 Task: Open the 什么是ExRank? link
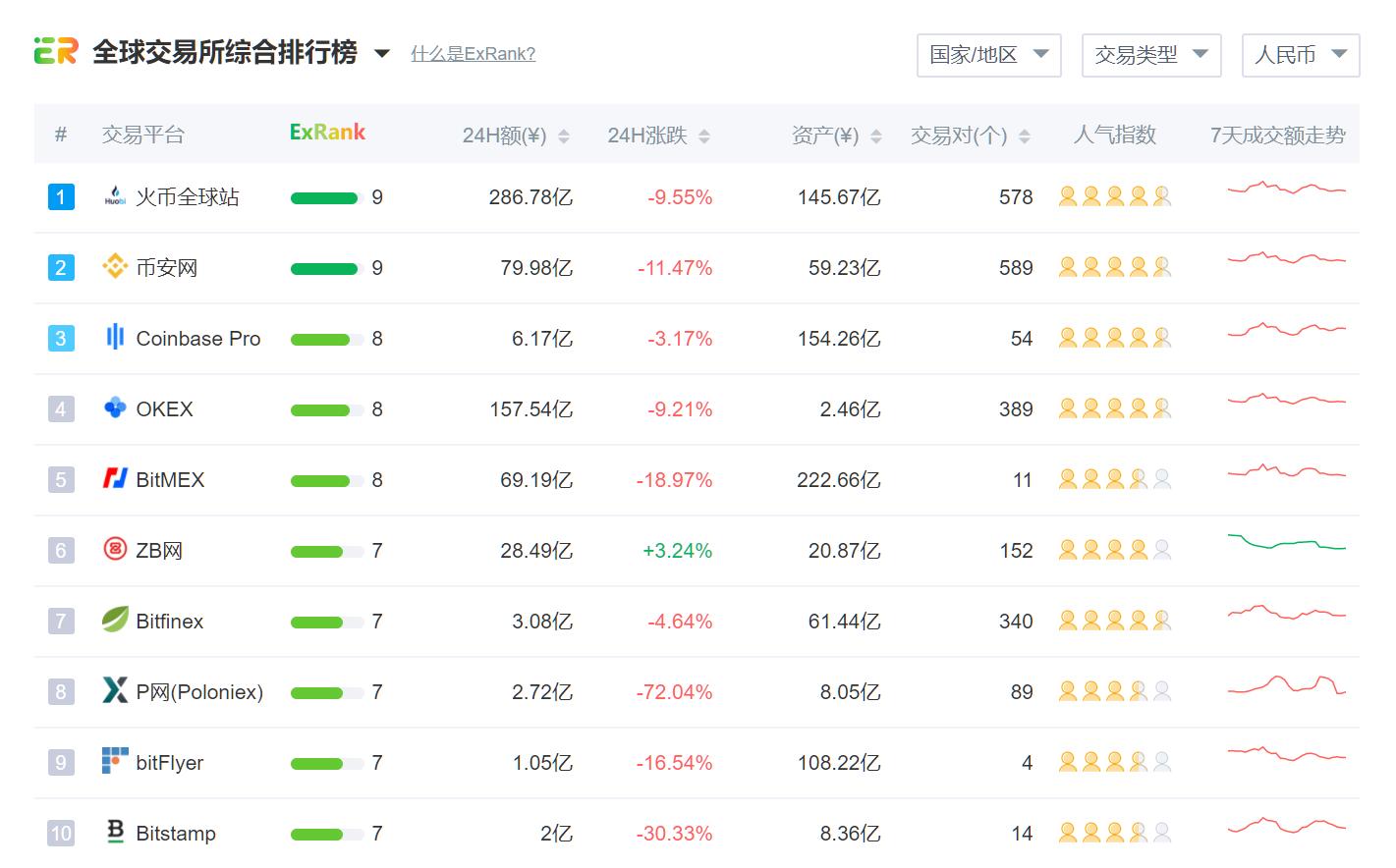tap(474, 54)
